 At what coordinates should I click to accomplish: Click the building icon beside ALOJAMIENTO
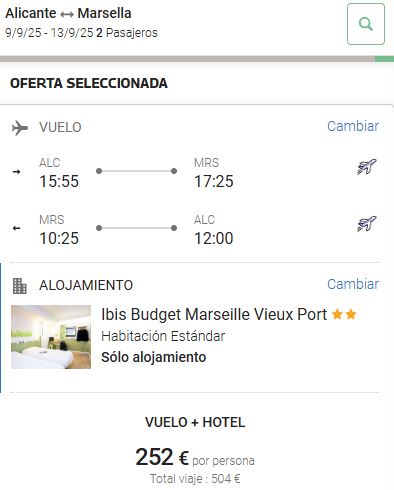click(x=19, y=286)
